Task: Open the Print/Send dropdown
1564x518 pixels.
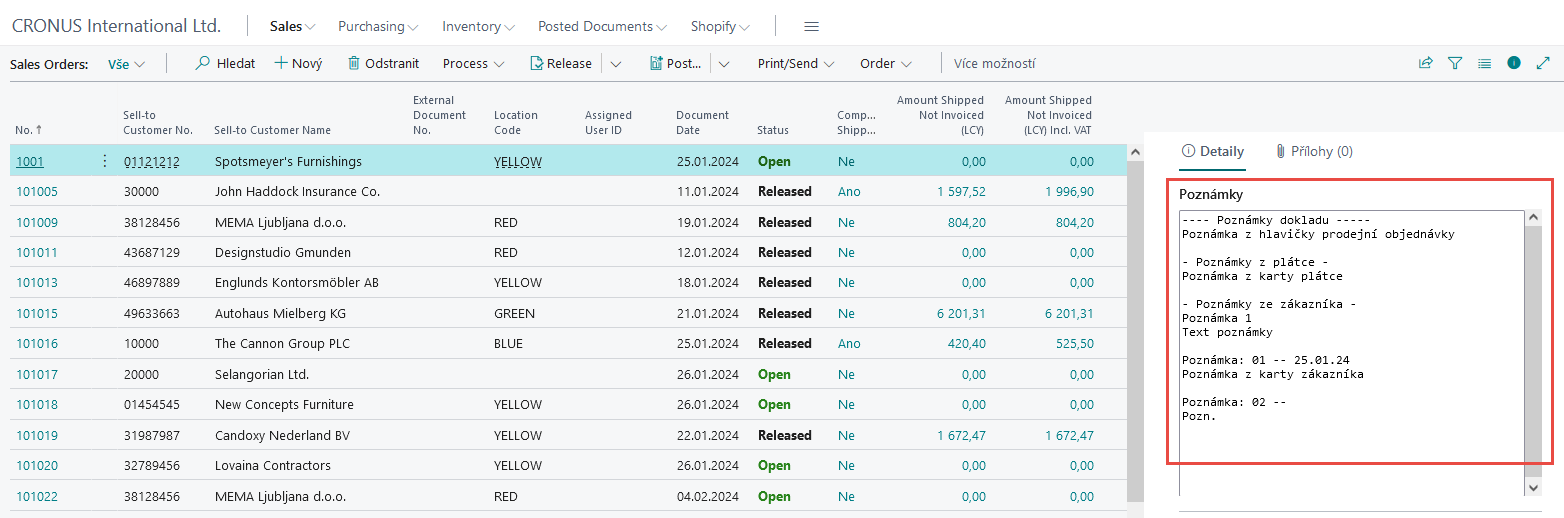Action: coord(795,63)
